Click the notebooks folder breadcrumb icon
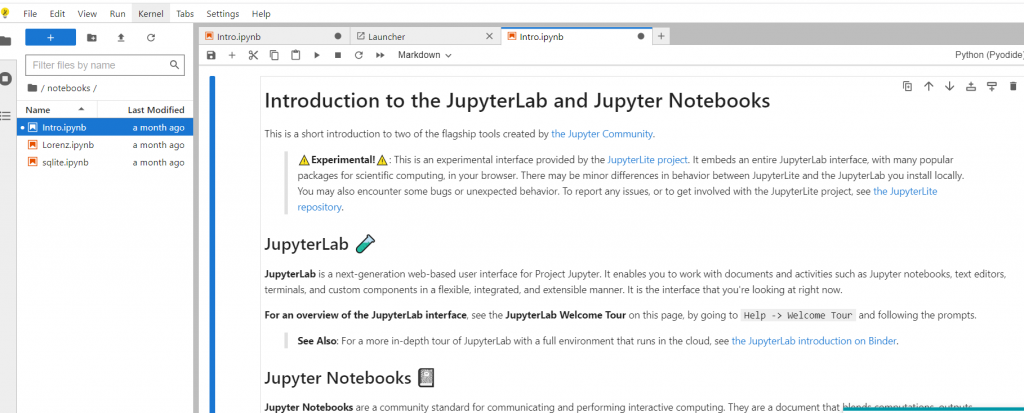 (33, 88)
